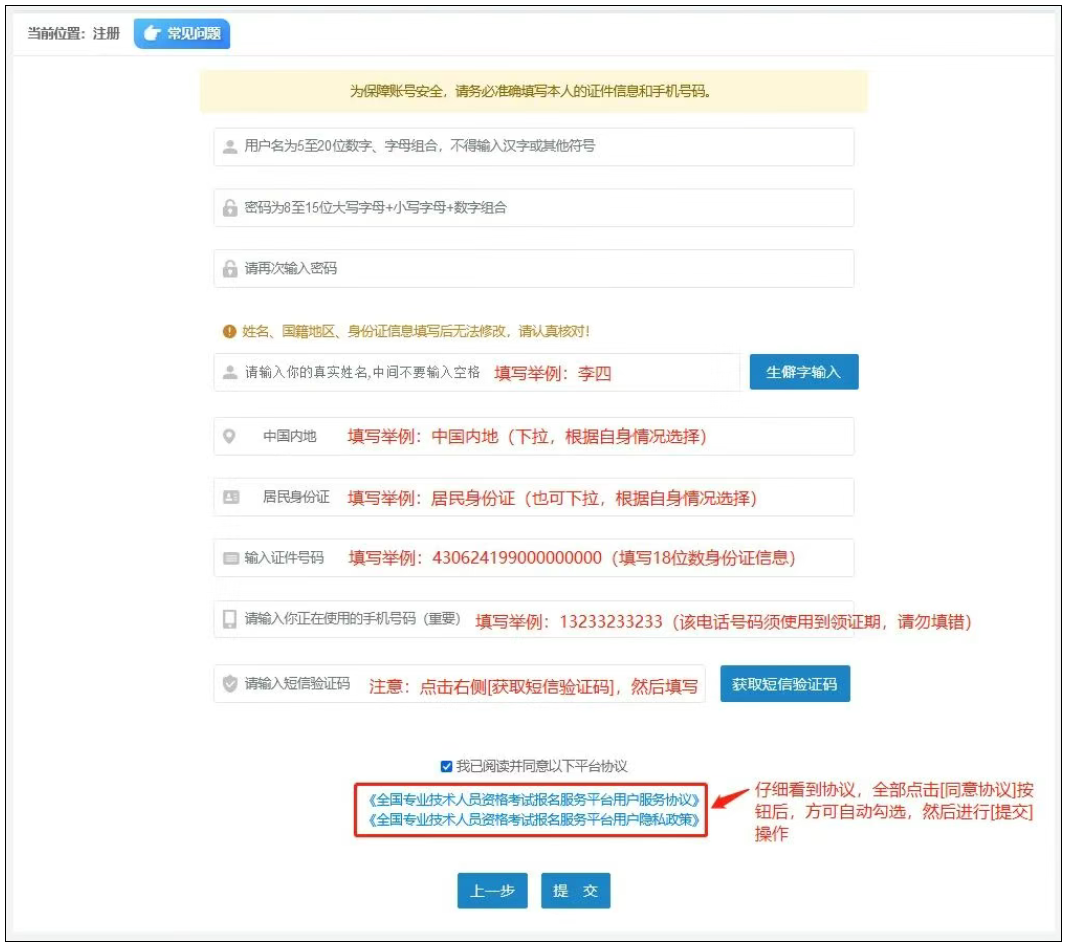The width and height of the screenshot is (1068, 952).
Task: Click the user icon in username field
Action: click(x=230, y=146)
